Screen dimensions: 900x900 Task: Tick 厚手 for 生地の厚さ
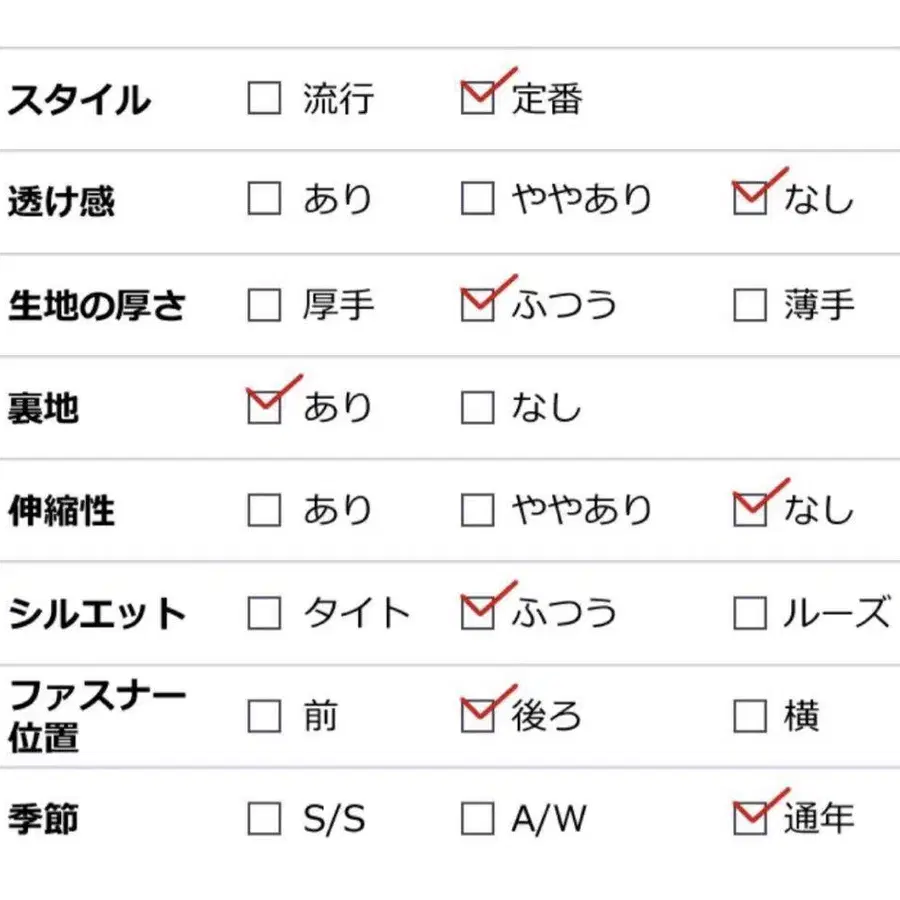tap(264, 304)
